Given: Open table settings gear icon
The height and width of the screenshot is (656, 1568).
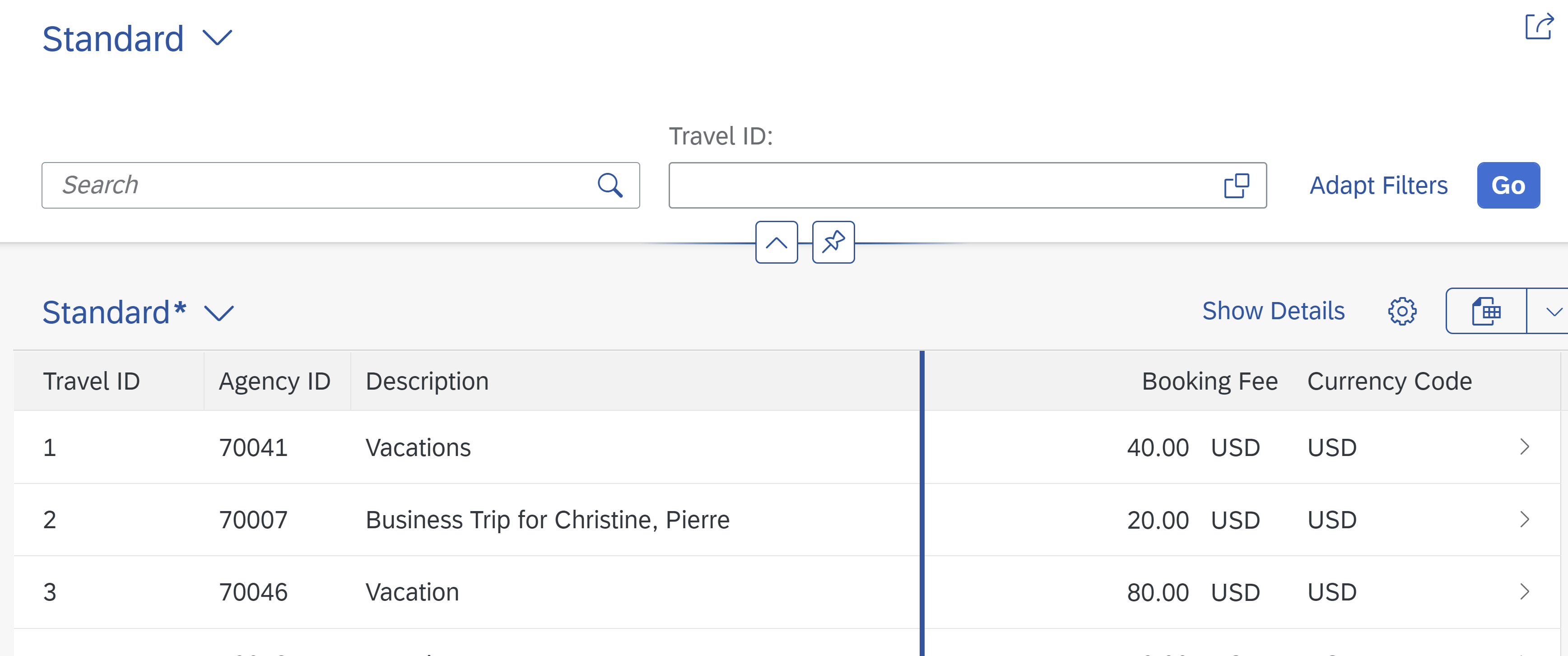Looking at the screenshot, I should pyautogui.click(x=1402, y=312).
